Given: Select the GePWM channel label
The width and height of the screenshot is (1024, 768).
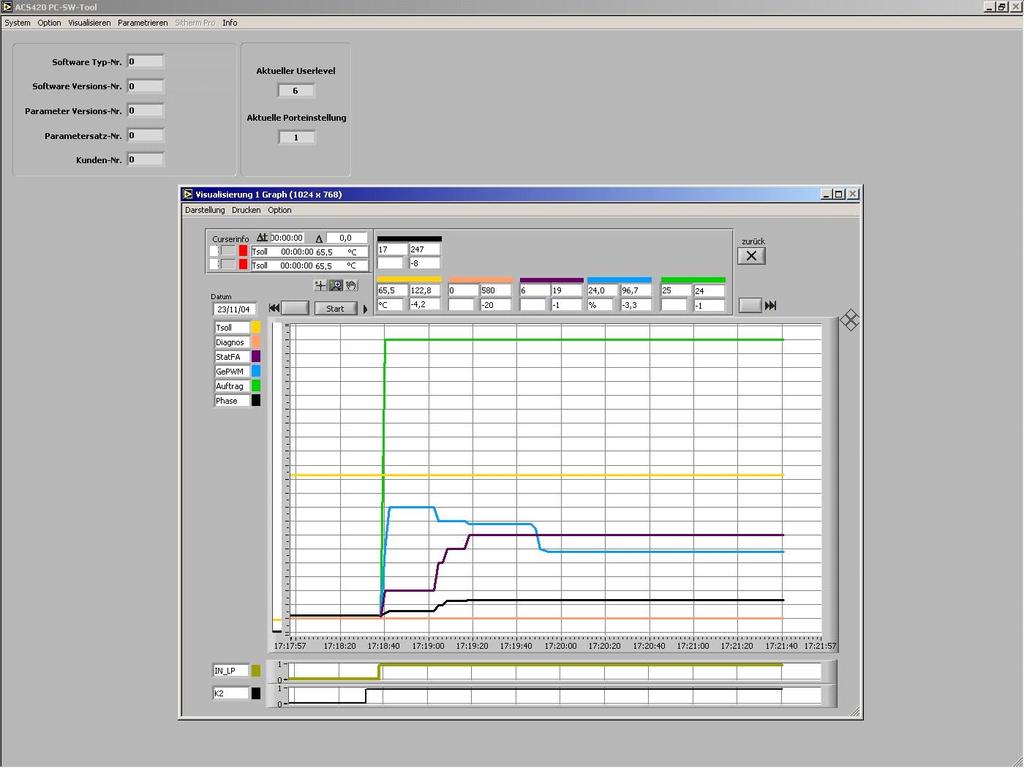Looking at the screenshot, I should tap(232, 371).
